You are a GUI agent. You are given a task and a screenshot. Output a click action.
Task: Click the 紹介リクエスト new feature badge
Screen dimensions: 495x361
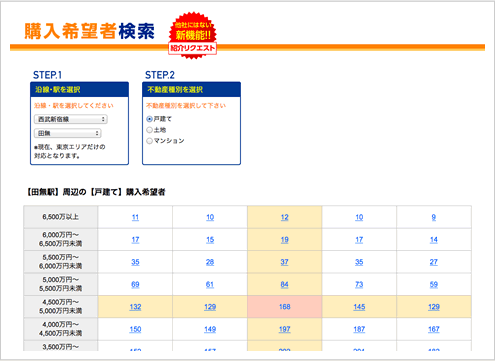click(x=193, y=35)
